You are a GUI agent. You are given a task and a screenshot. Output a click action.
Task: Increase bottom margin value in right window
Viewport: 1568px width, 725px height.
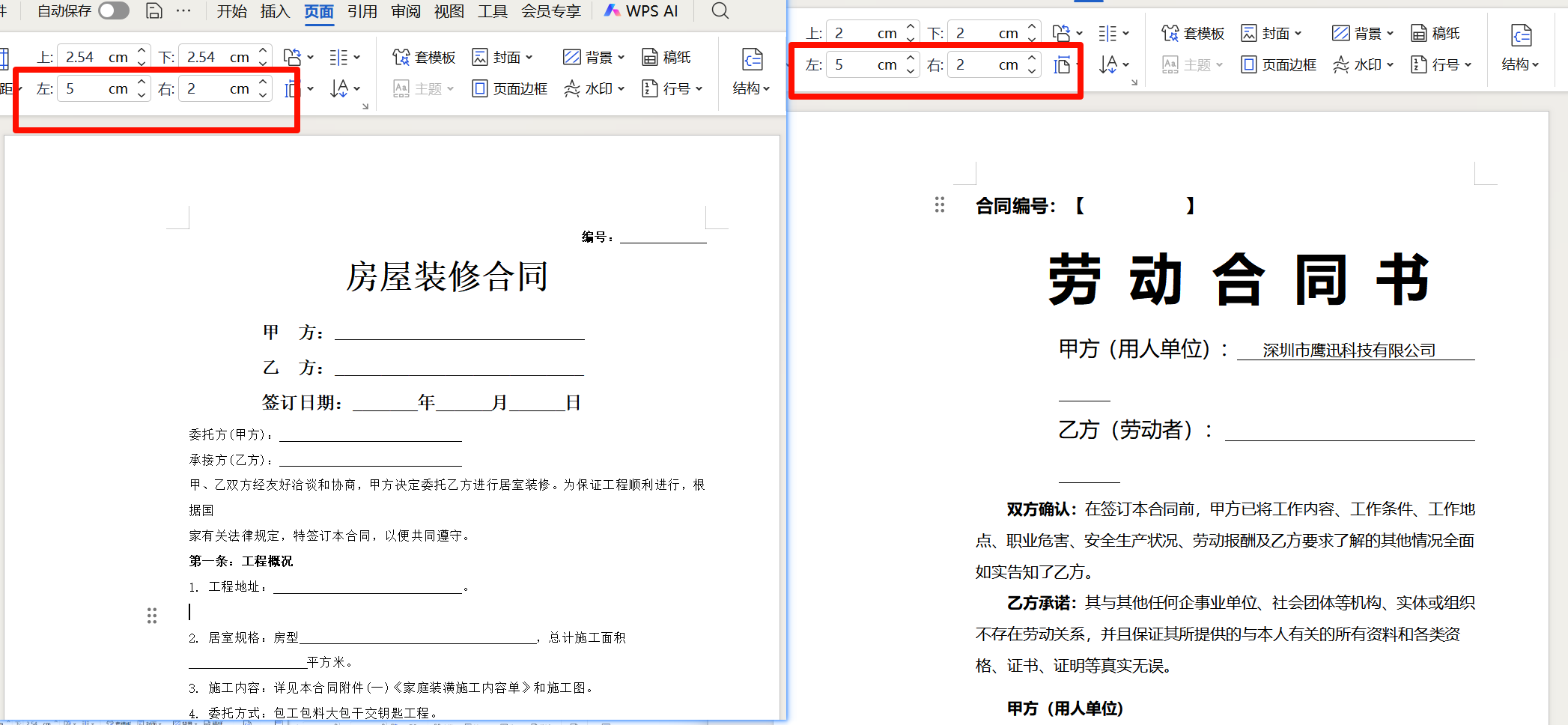coord(1032,27)
